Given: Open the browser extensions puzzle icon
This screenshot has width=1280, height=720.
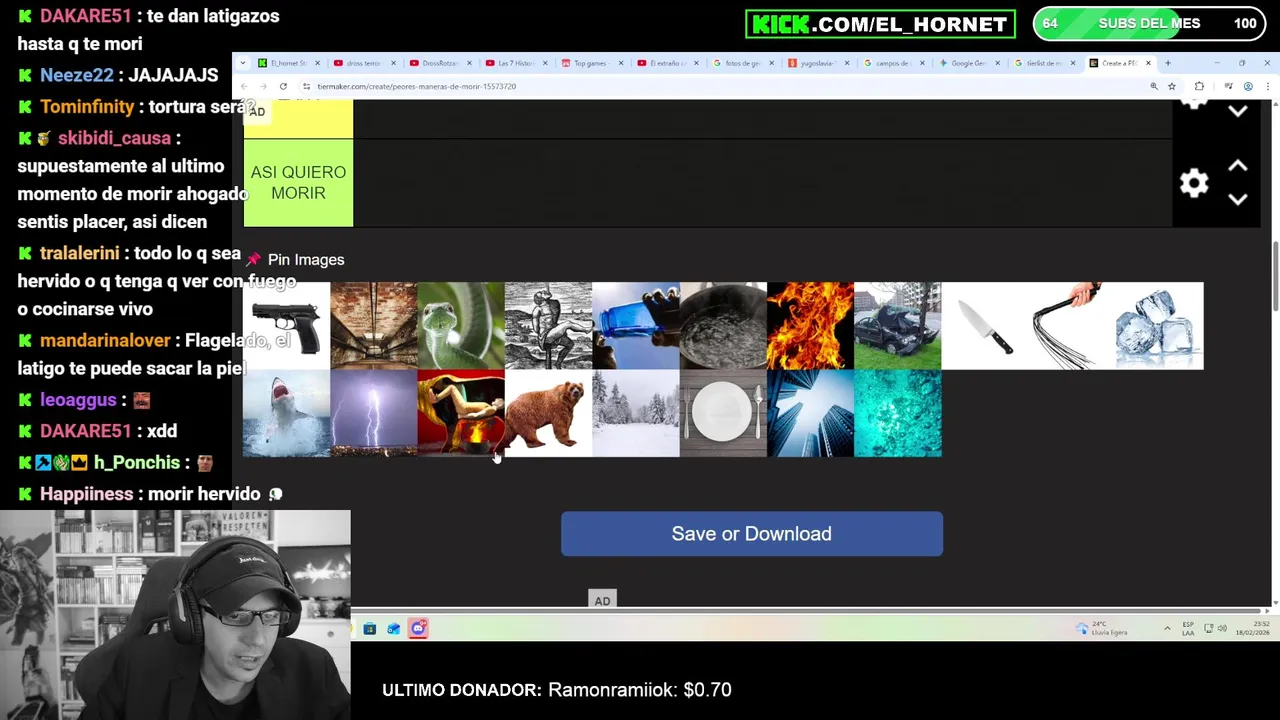Looking at the screenshot, I should 1199,86.
